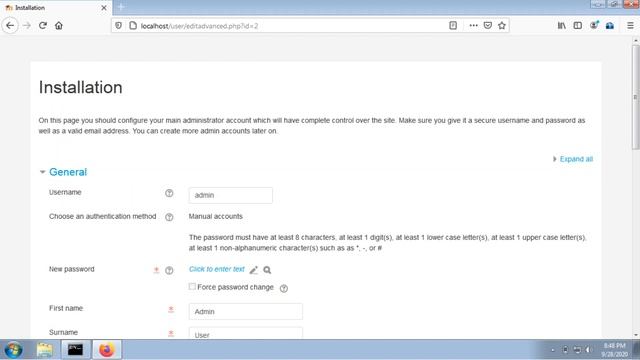Viewport: 640px width, 360px height.
Task: Show hidden tray icons arrow
Action: [553, 350]
